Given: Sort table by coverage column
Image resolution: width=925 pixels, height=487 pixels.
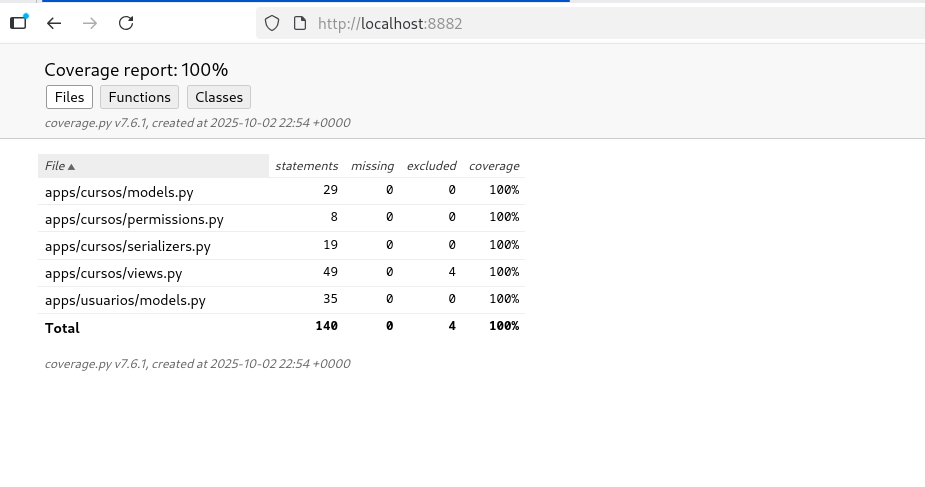Looking at the screenshot, I should pos(494,166).
